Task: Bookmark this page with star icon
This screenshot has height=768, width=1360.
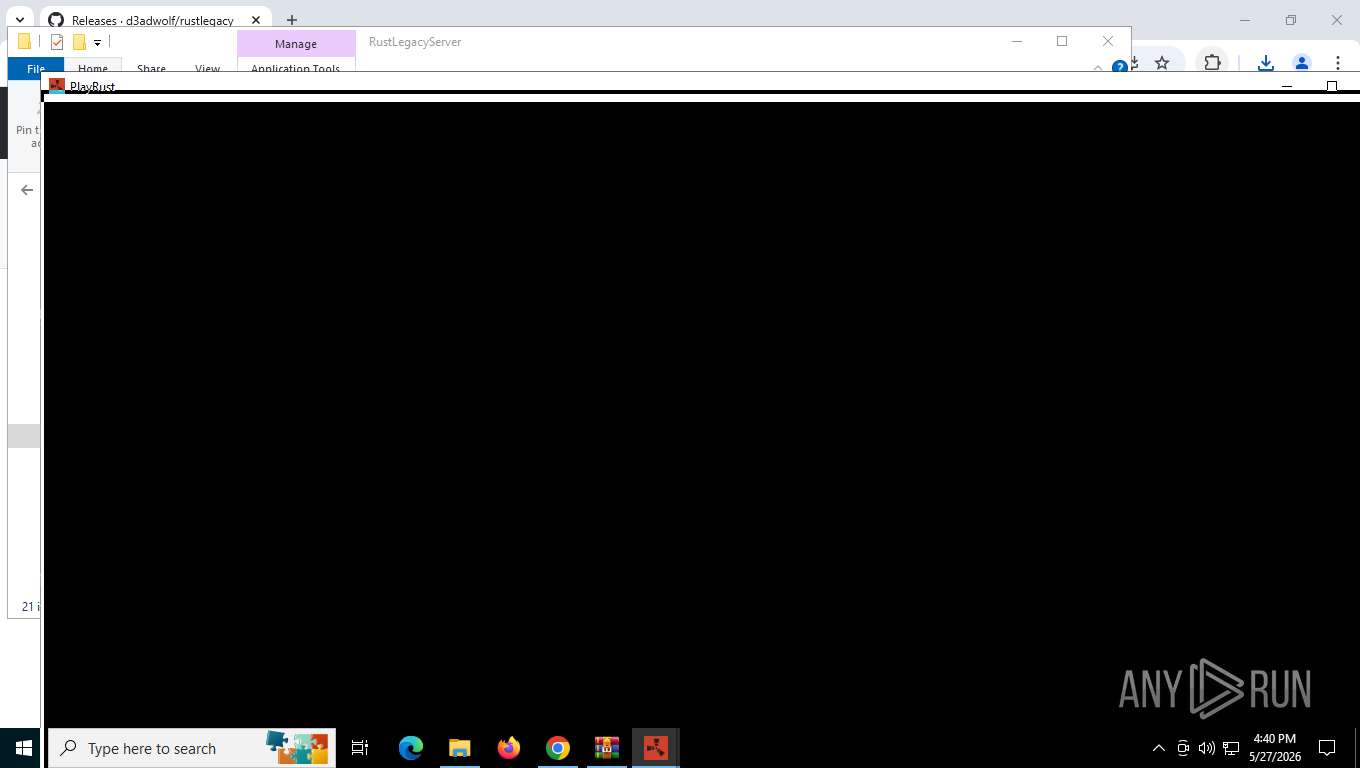Action: point(1162,63)
